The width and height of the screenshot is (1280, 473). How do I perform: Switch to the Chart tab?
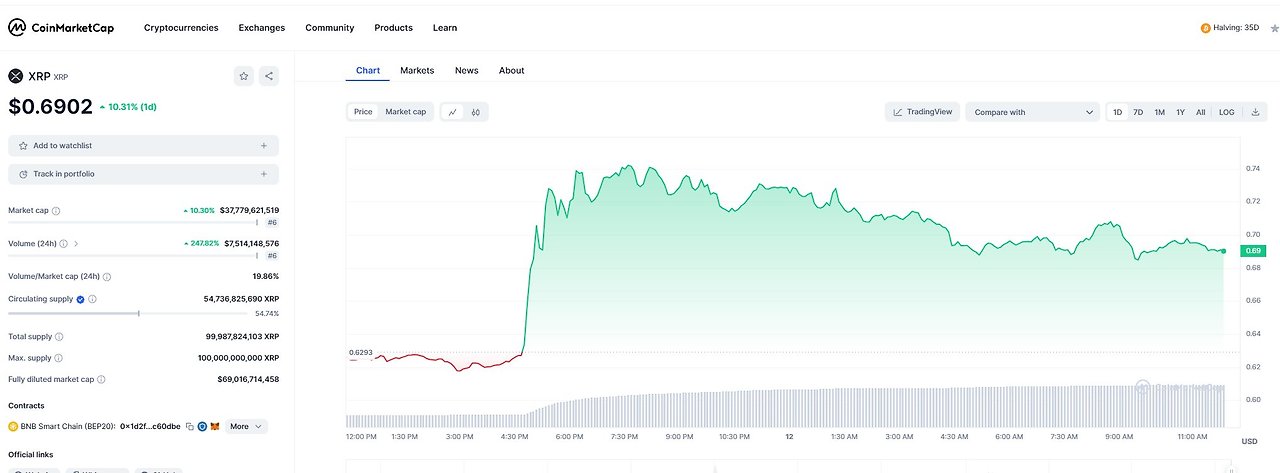(368, 70)
